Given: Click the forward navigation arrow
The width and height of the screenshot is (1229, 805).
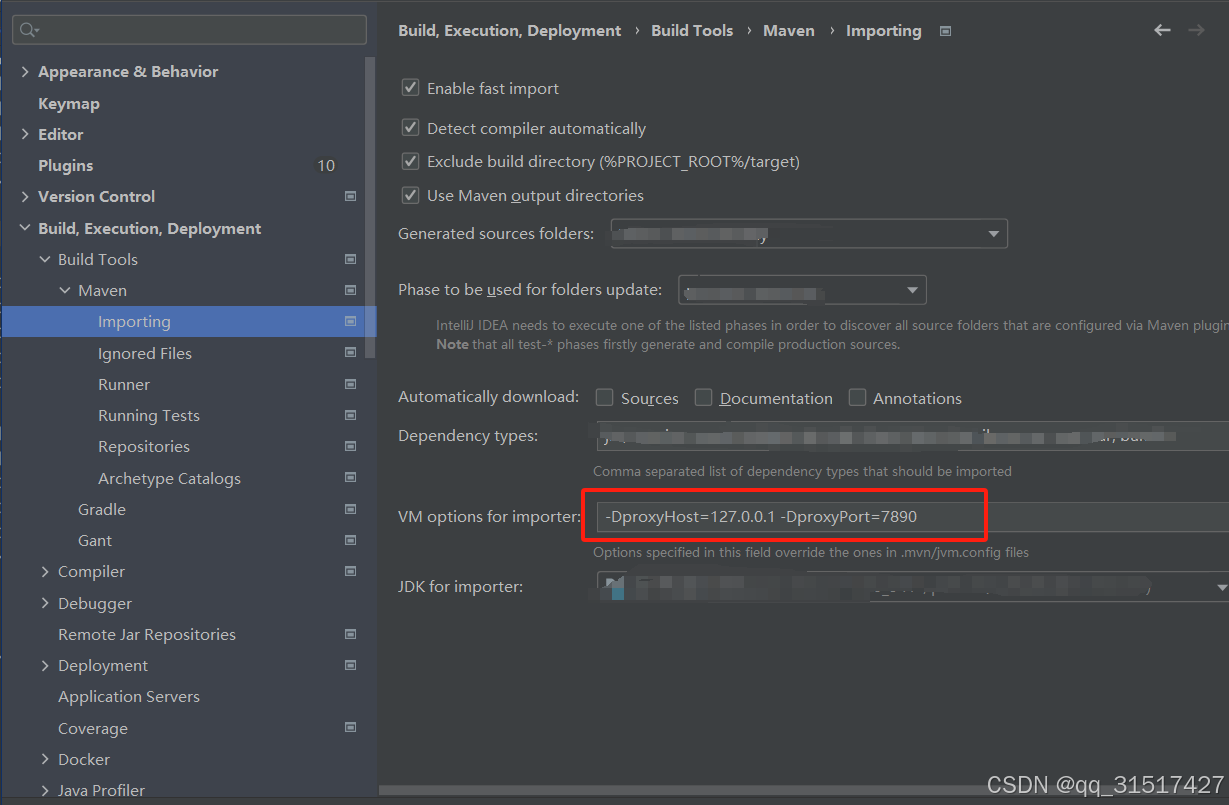Looking at the screenshot, I should [x=1196, y=30].
